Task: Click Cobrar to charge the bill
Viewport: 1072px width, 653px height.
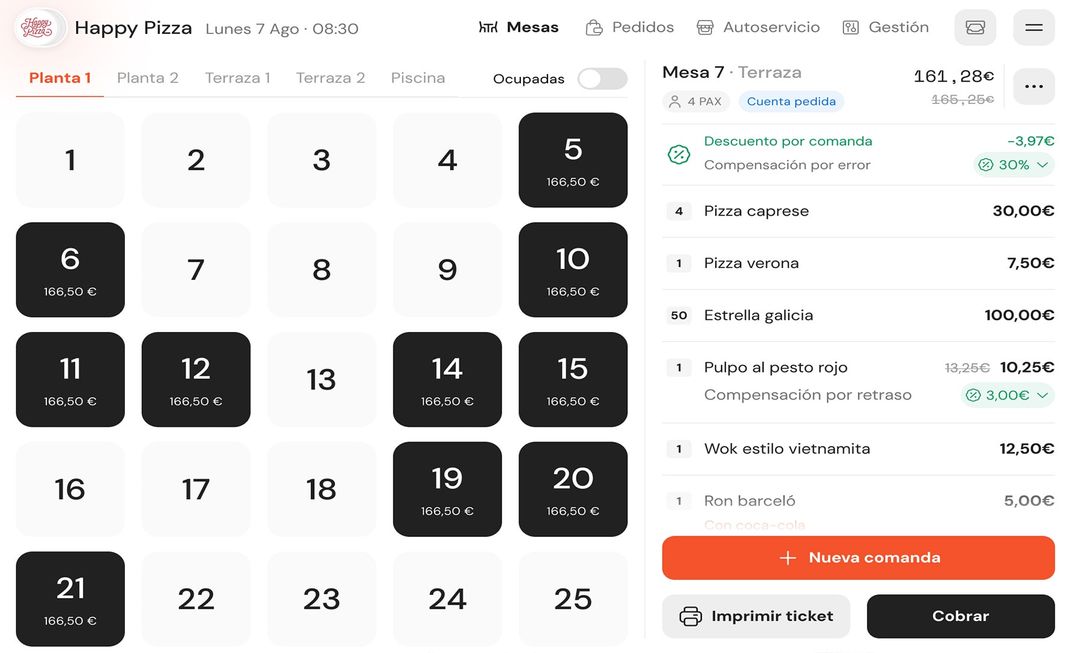Action: (960, 616)
